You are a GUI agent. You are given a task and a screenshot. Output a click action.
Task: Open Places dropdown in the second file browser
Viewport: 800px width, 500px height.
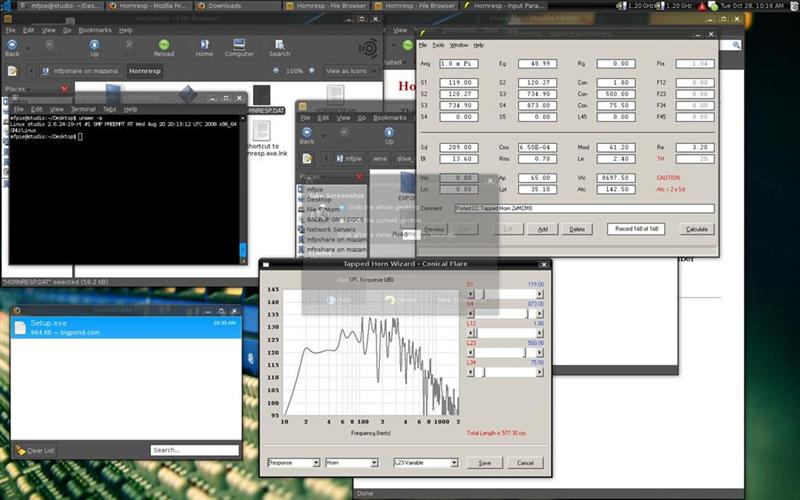point(311,177)
